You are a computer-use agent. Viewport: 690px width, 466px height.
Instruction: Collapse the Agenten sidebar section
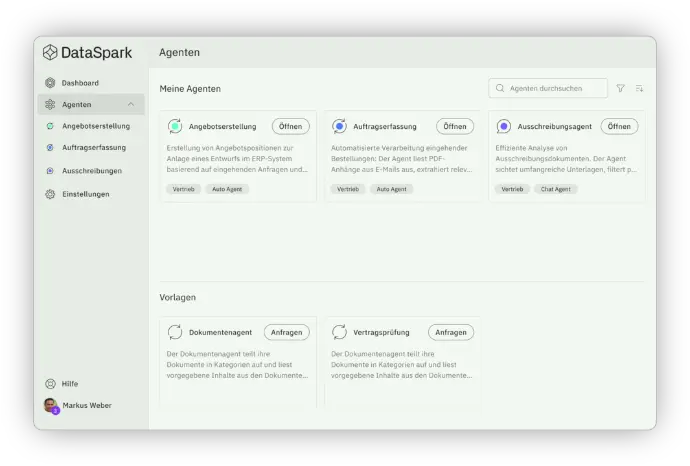130,105
